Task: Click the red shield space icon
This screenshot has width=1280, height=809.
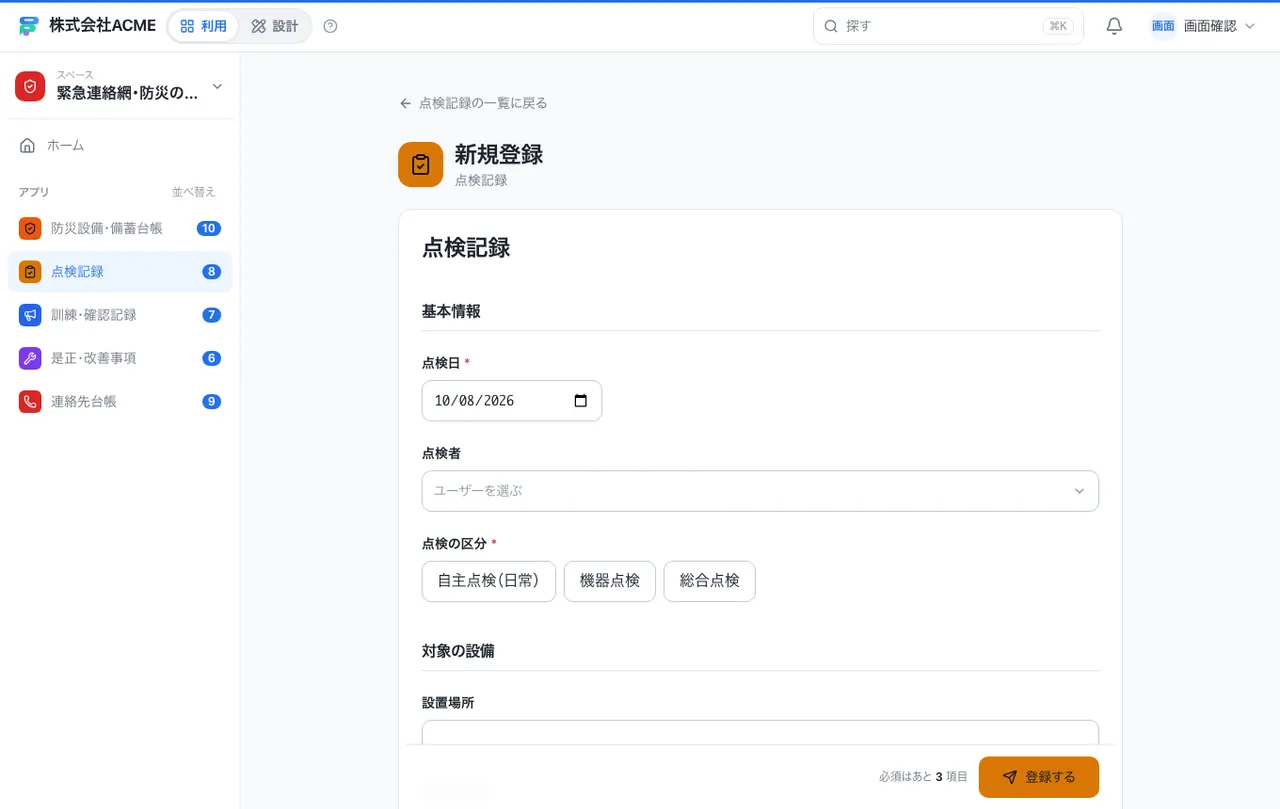Action: pyautogui.click(x=30, y=86)
